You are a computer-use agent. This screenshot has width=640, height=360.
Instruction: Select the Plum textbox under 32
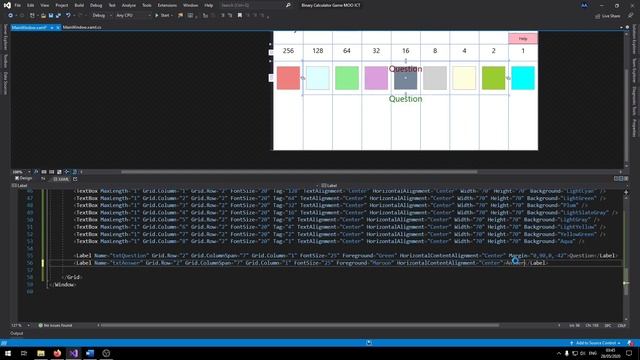376,78
